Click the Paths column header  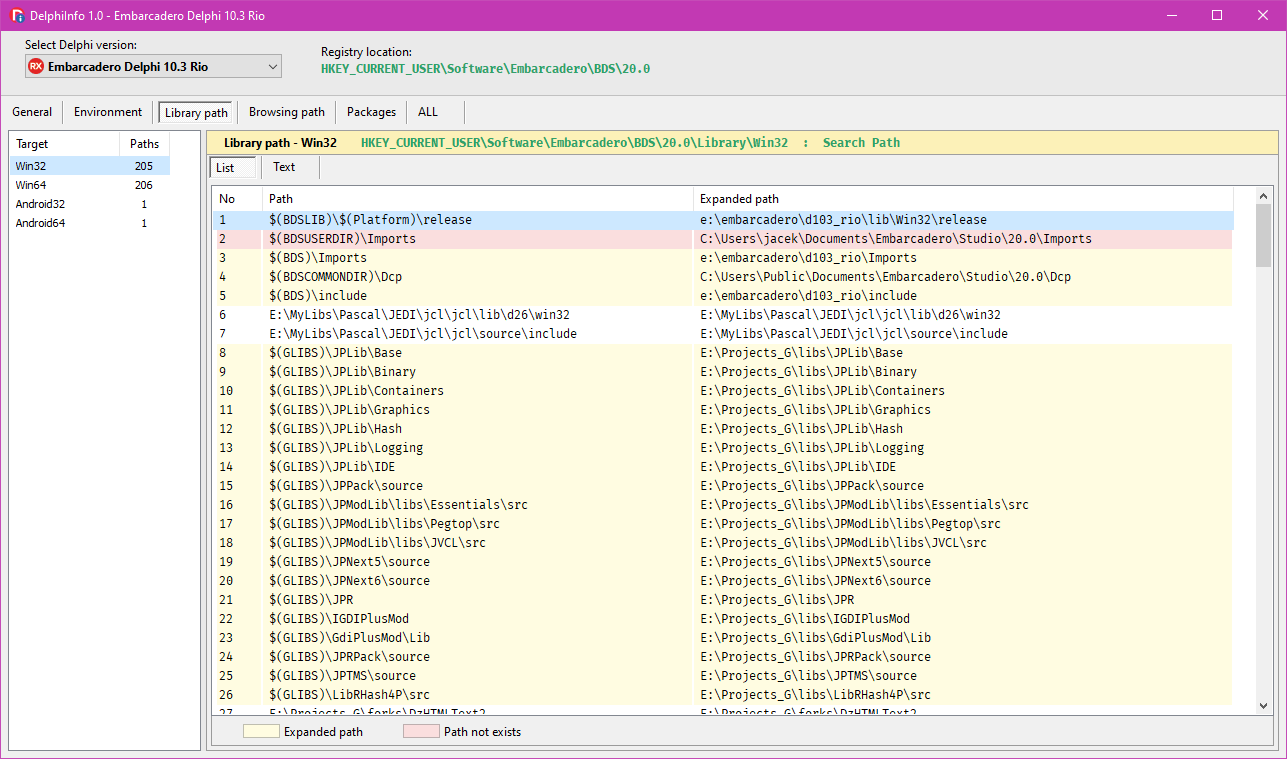[x=144, y=144]
